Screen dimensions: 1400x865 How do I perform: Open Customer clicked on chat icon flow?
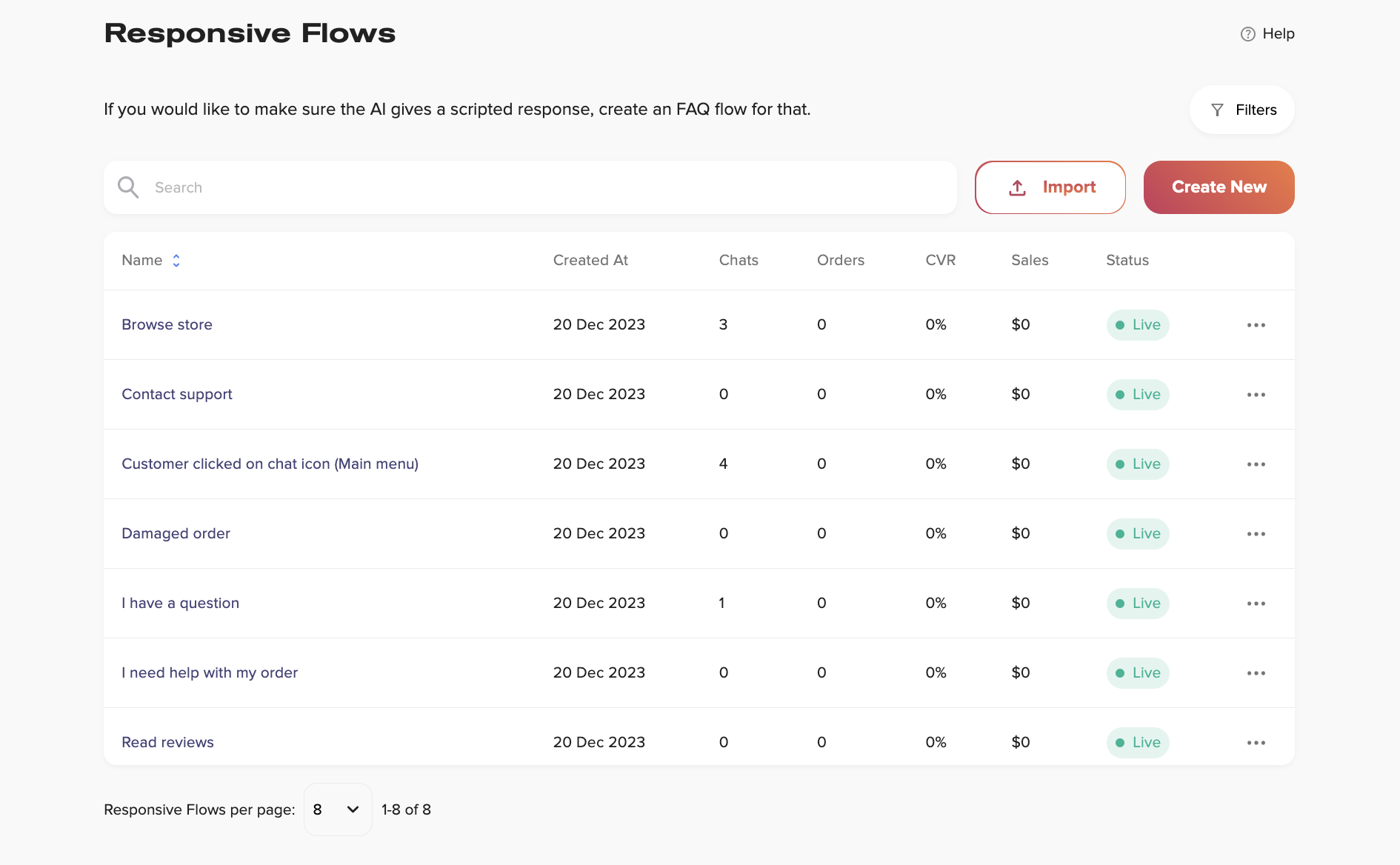pyautogui.click(x=270, y=464)
